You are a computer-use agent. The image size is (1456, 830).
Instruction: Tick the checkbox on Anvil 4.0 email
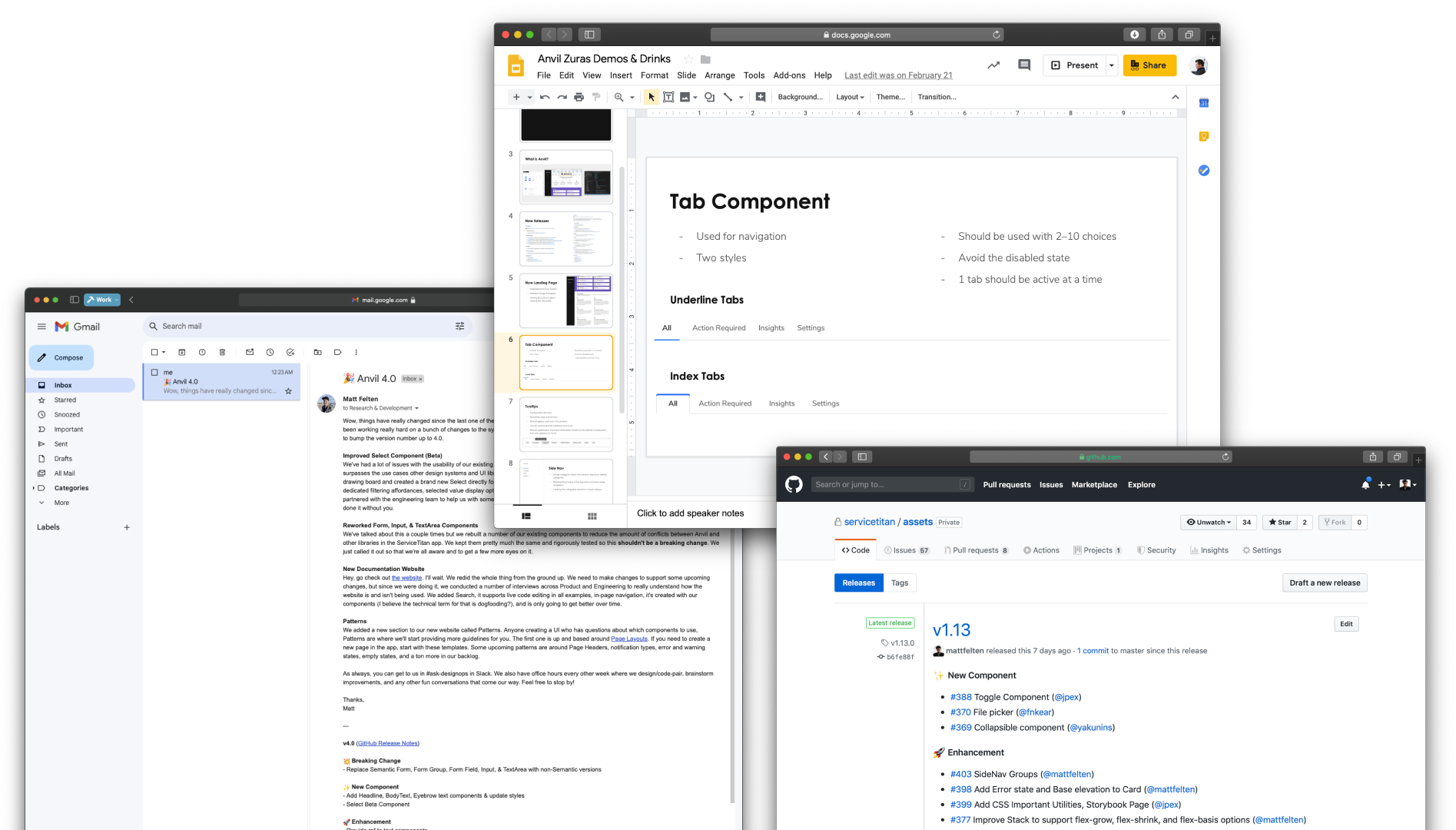pos(154,372)
